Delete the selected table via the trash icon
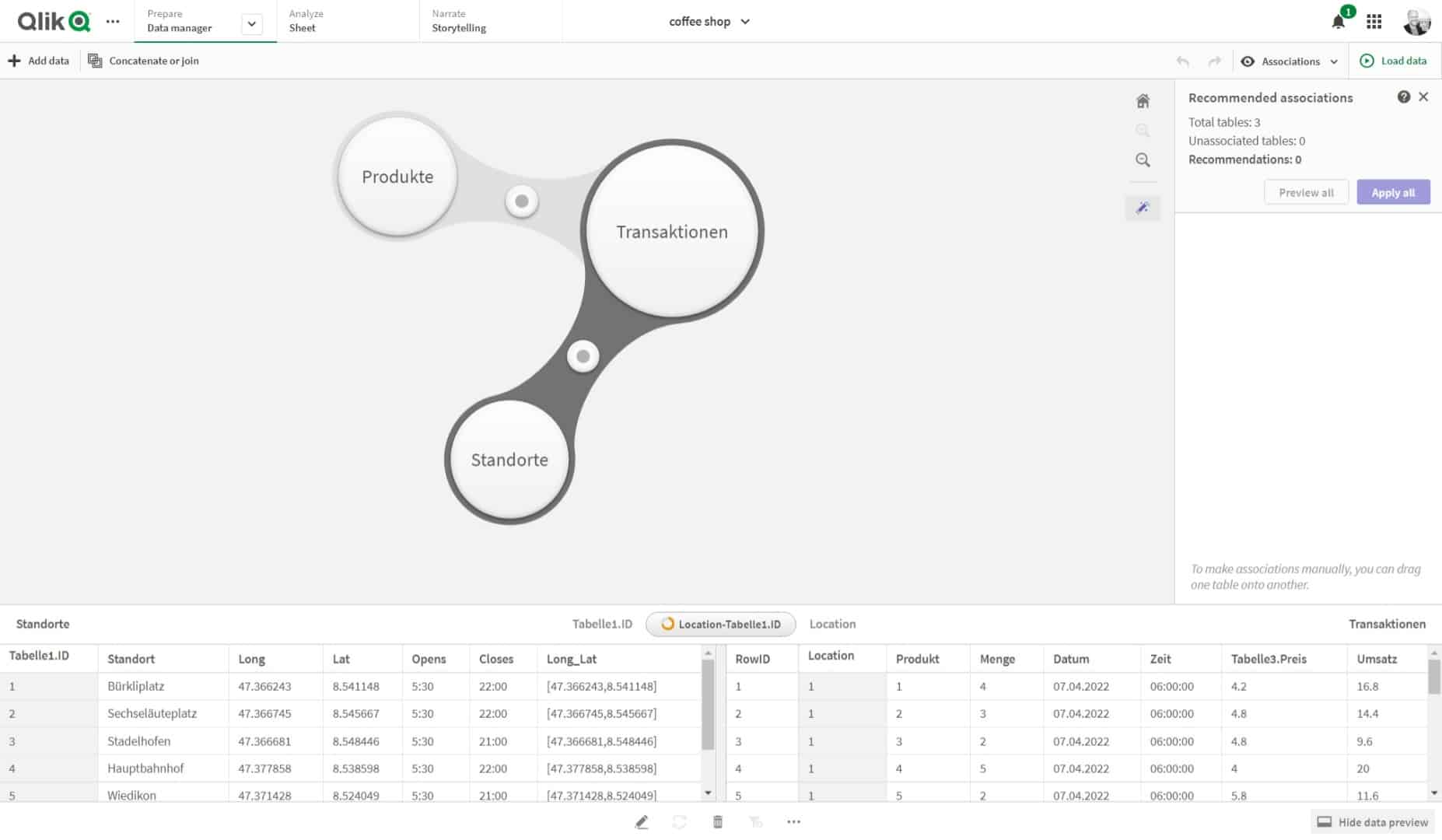 click(717, 821)
